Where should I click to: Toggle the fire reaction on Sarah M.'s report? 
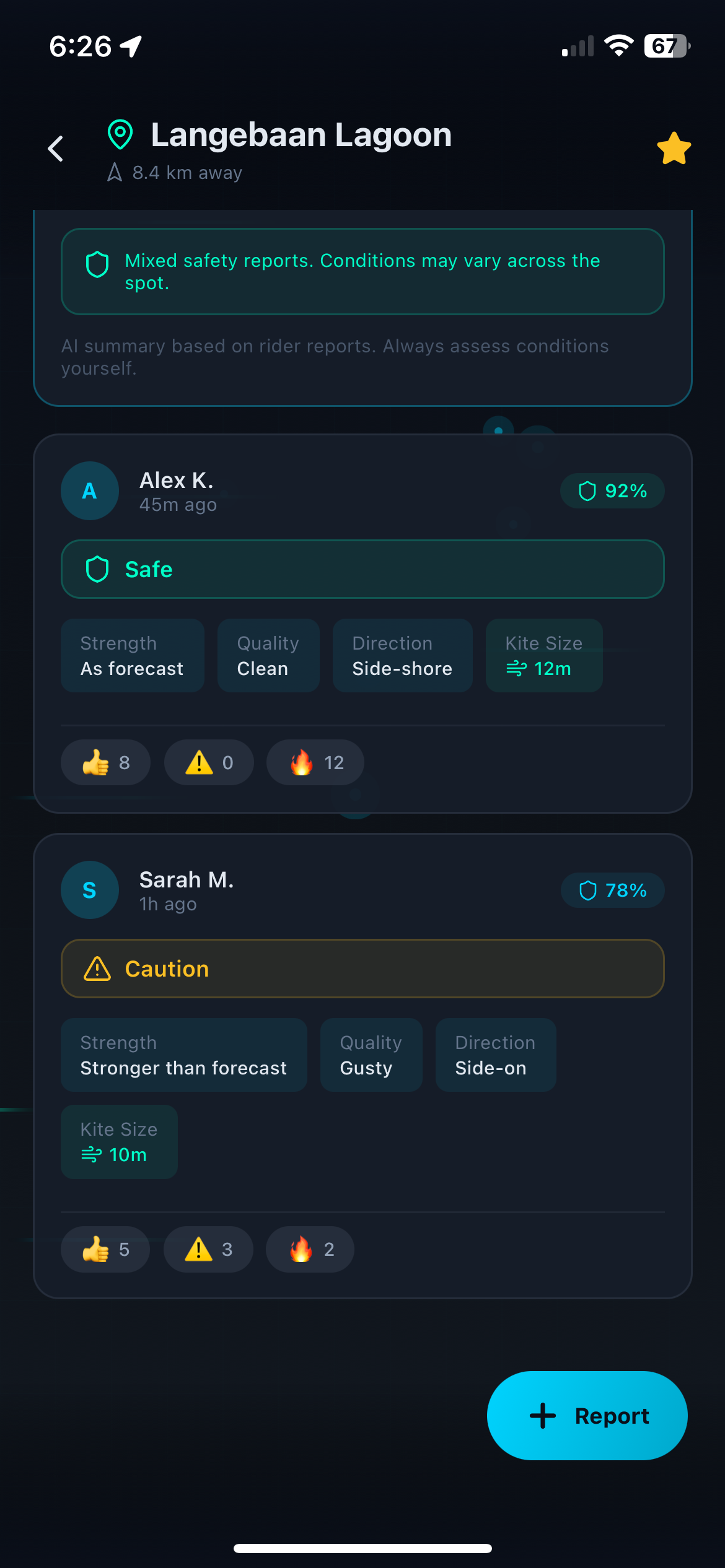(x=309, y=1249)
